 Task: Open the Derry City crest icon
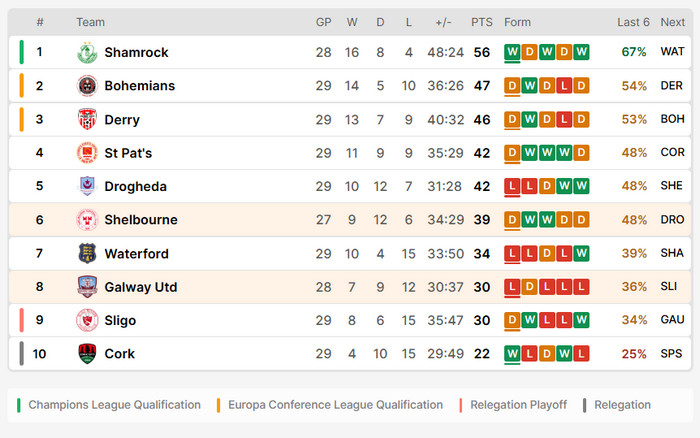click(x=87, y=119)
